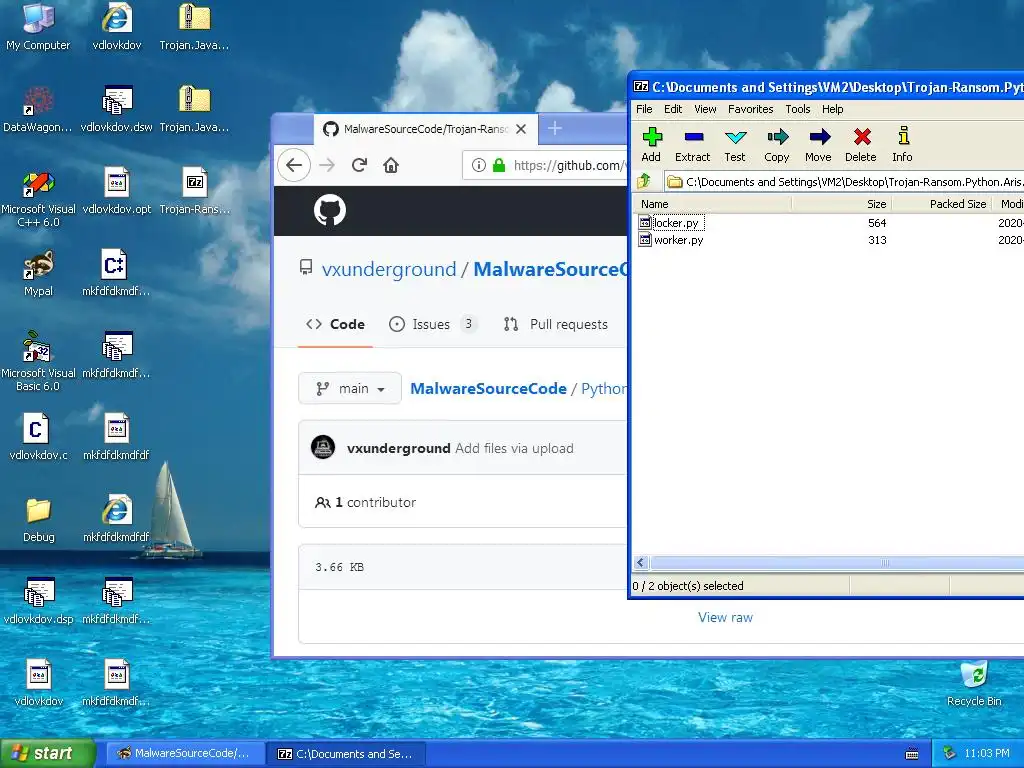Select the vdlovkdov.c file on desktop
Image resolution: width=1024 pixels, height=768 pixels.
38,437
